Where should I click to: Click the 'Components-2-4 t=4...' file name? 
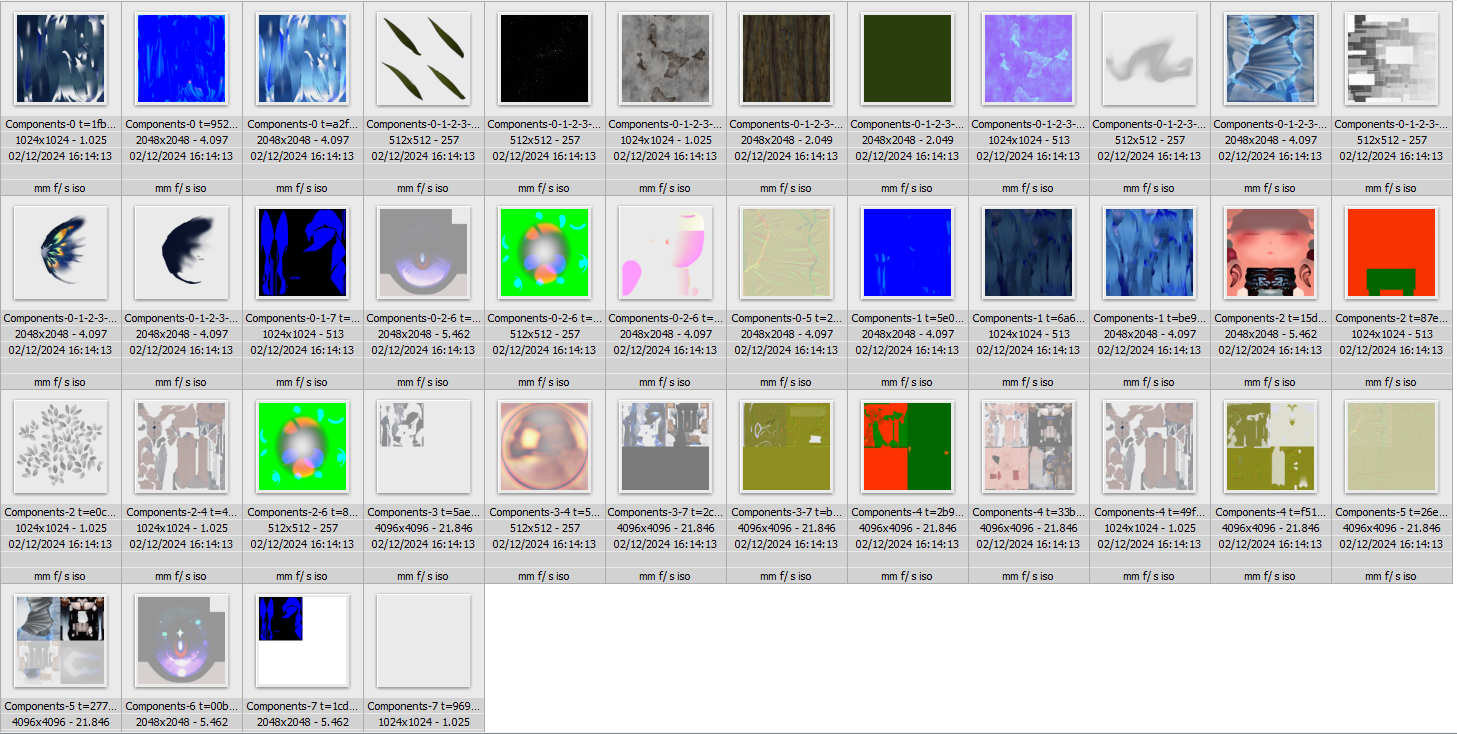tap(181, 512)
